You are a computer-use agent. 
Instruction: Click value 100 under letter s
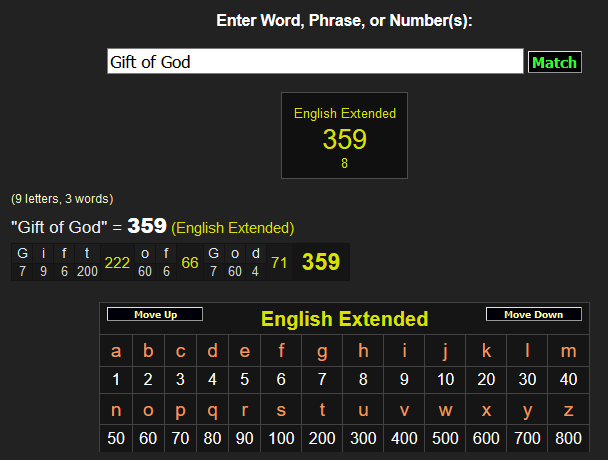point(281,438)
